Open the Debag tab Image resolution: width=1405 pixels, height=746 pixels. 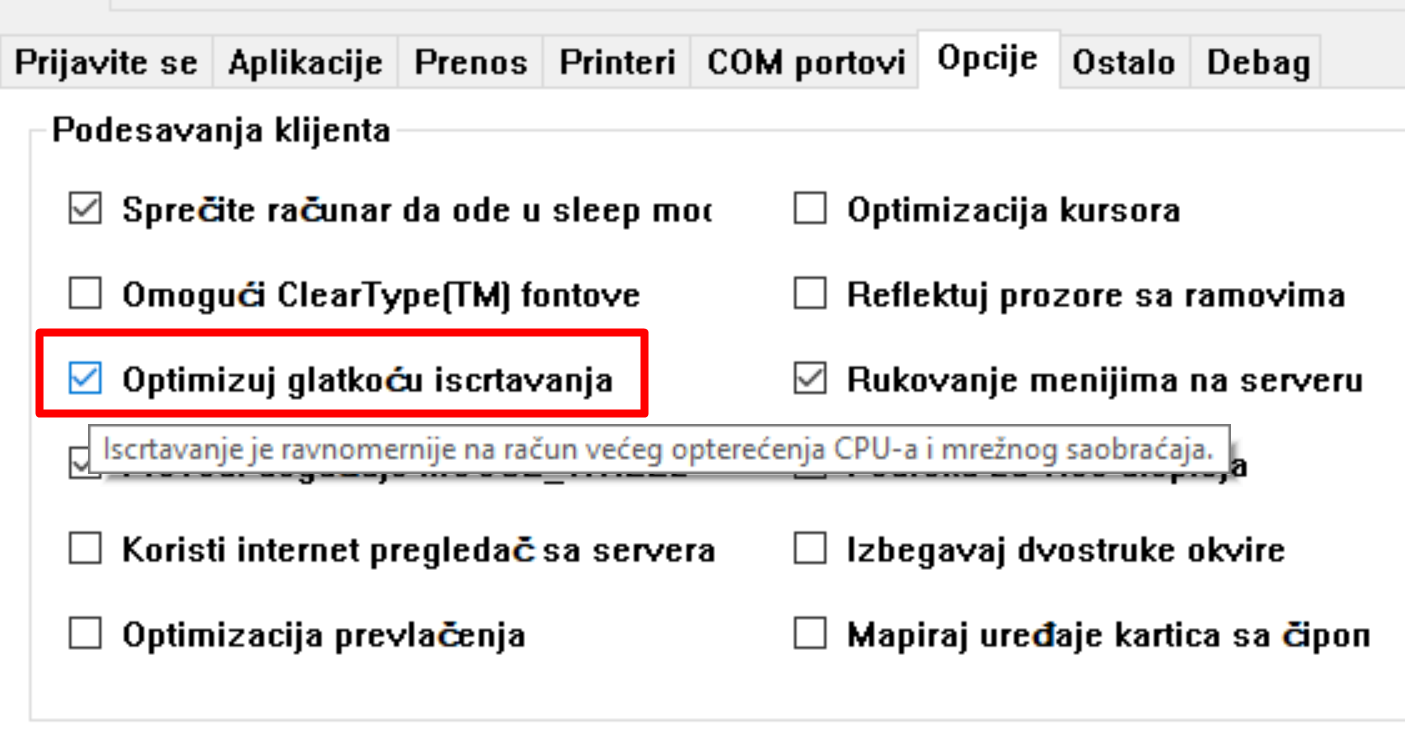coord(1258,63)
